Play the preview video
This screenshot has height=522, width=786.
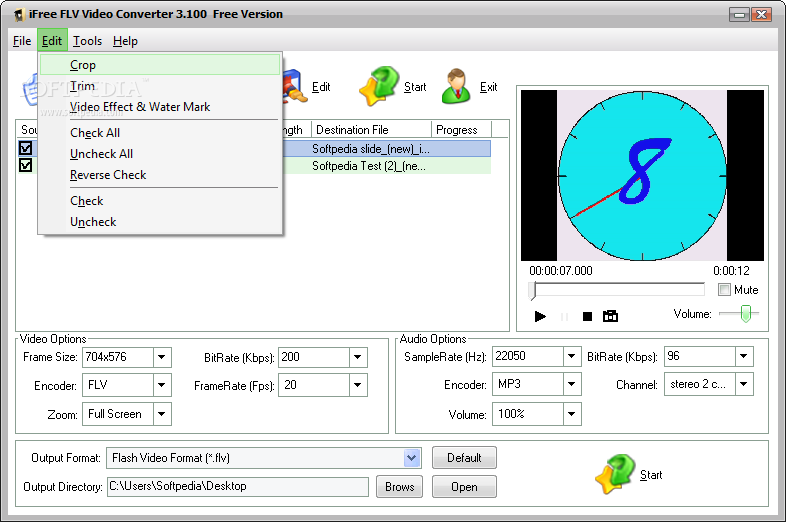pyautogui.click(x=540, y=316)
